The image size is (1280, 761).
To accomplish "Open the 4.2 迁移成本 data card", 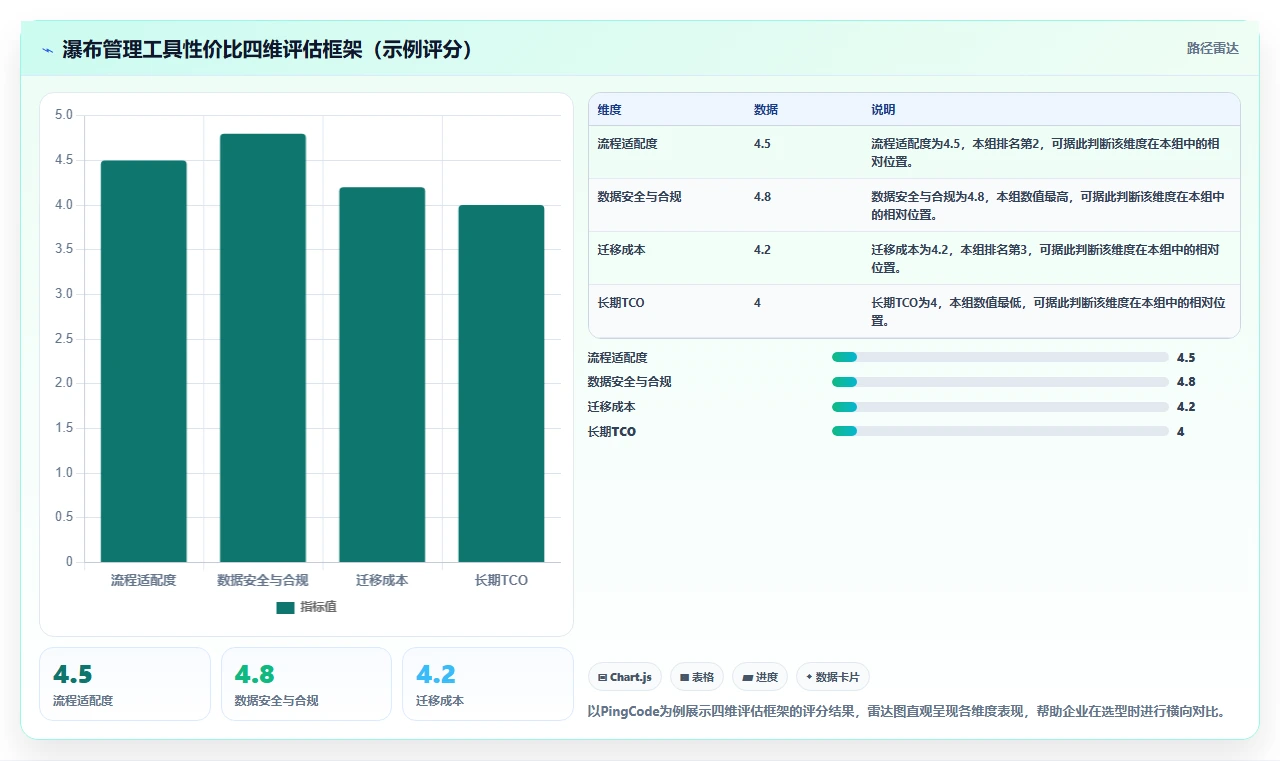I will [487, 684].
